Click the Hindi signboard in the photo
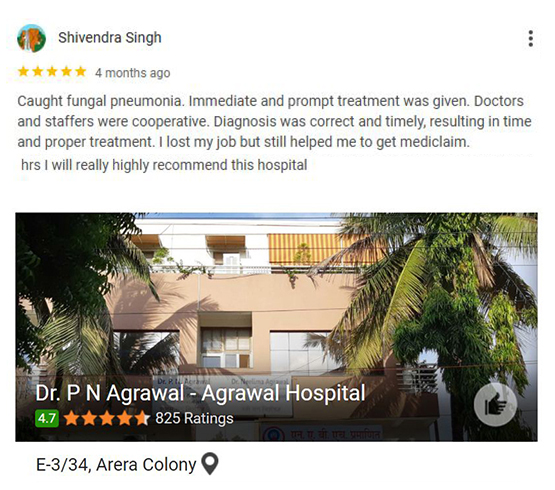The width and height of the screenshot is (555, 490). pos(322,434)
